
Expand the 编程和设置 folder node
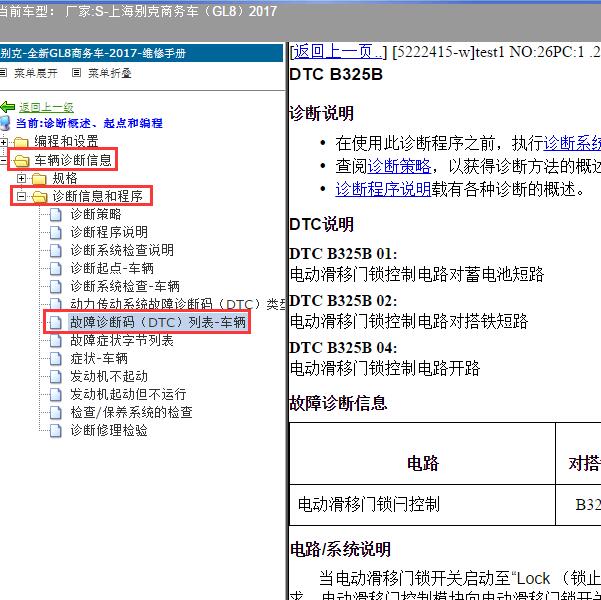tap(3, 142)
